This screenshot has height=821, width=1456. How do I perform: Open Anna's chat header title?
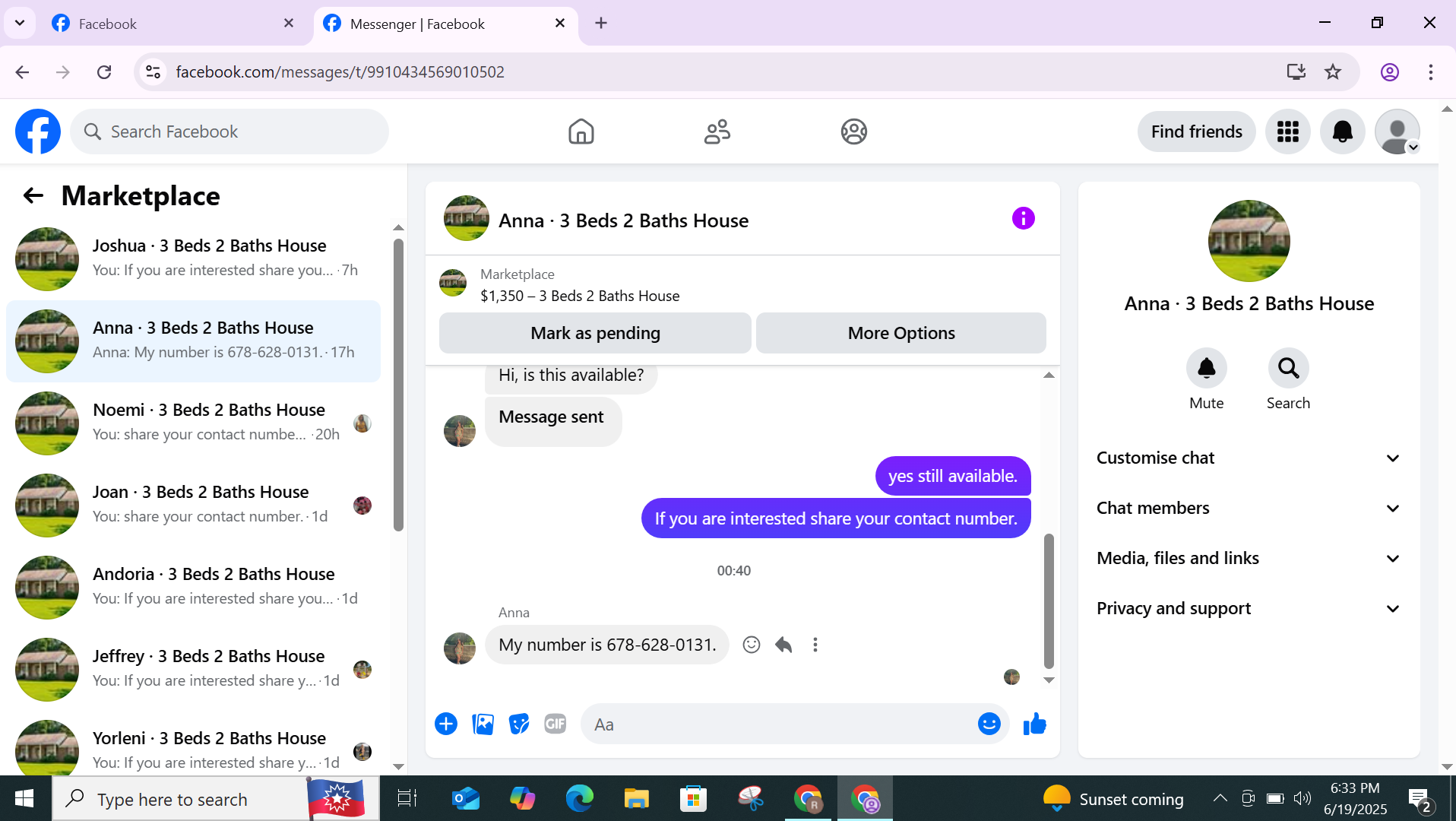(x=623, y=220)
